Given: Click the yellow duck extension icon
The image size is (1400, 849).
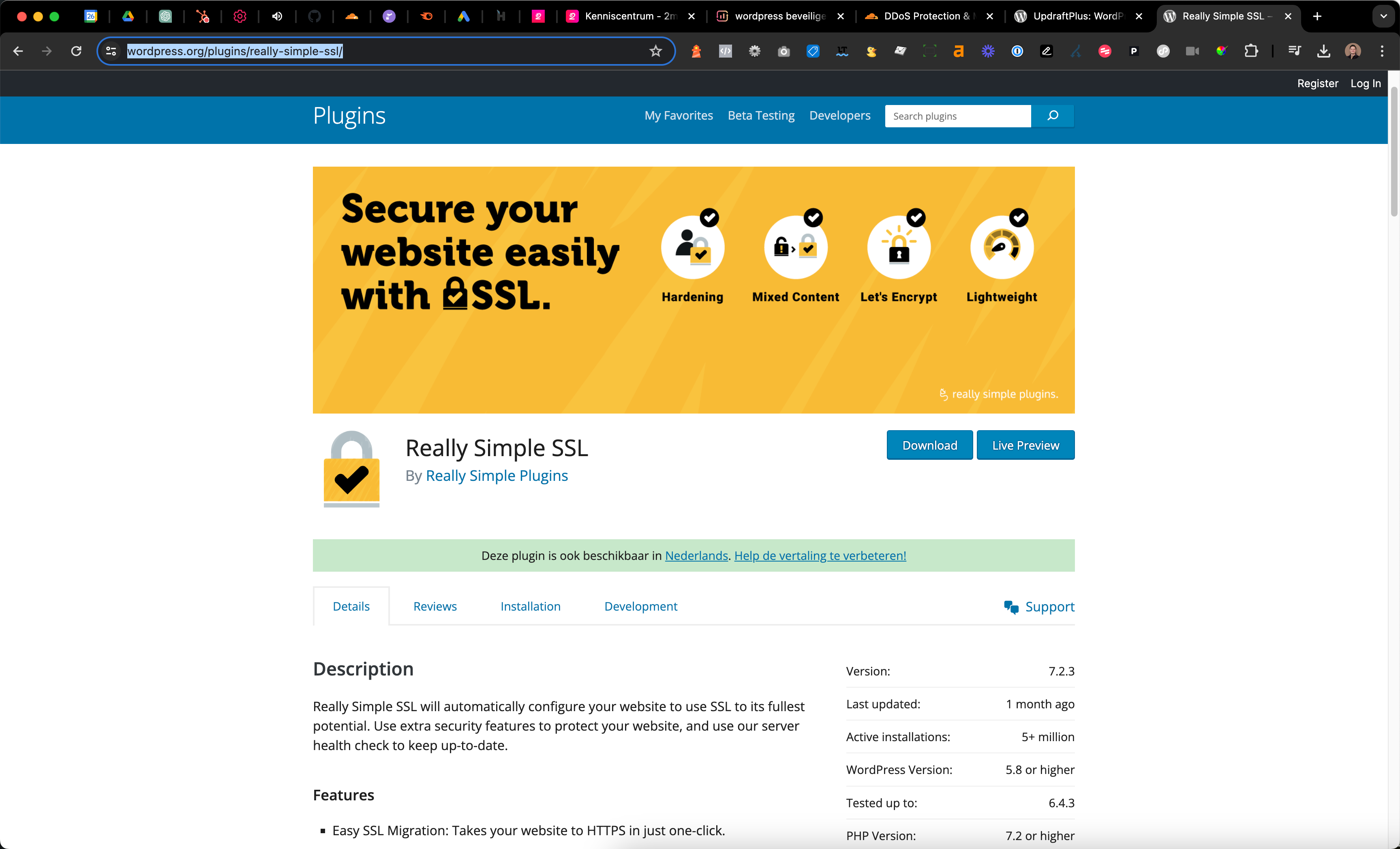Looking at the screenshot, I should coord(871,51).
